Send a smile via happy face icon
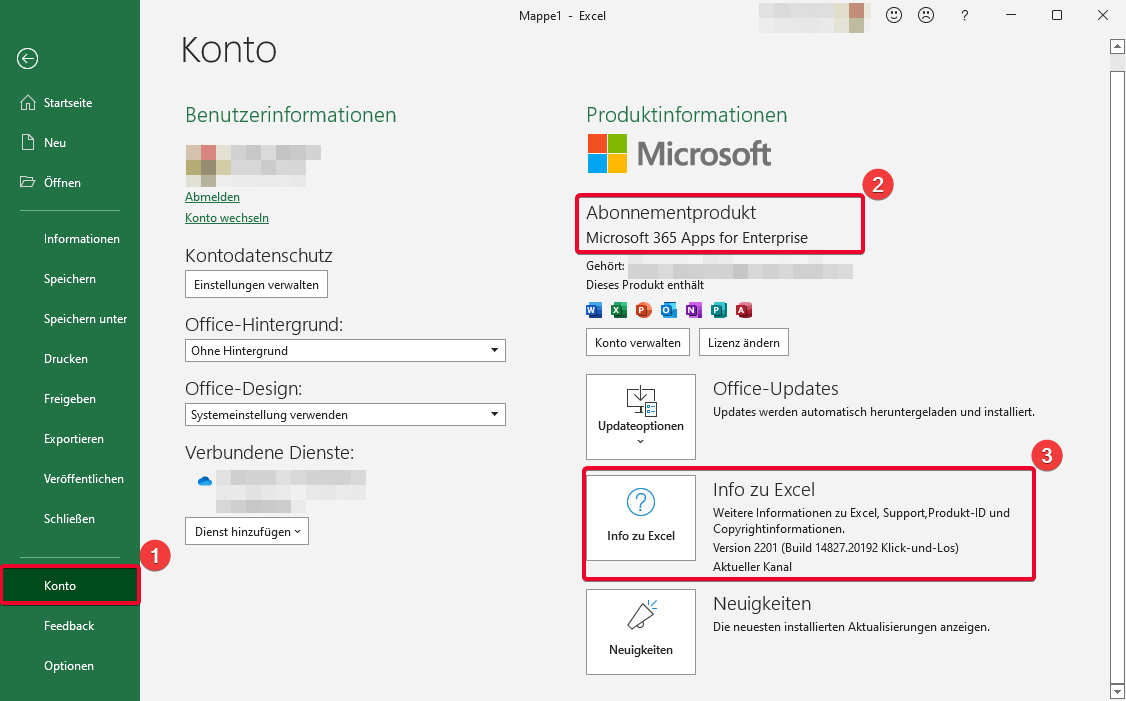 tap(893, 15)
